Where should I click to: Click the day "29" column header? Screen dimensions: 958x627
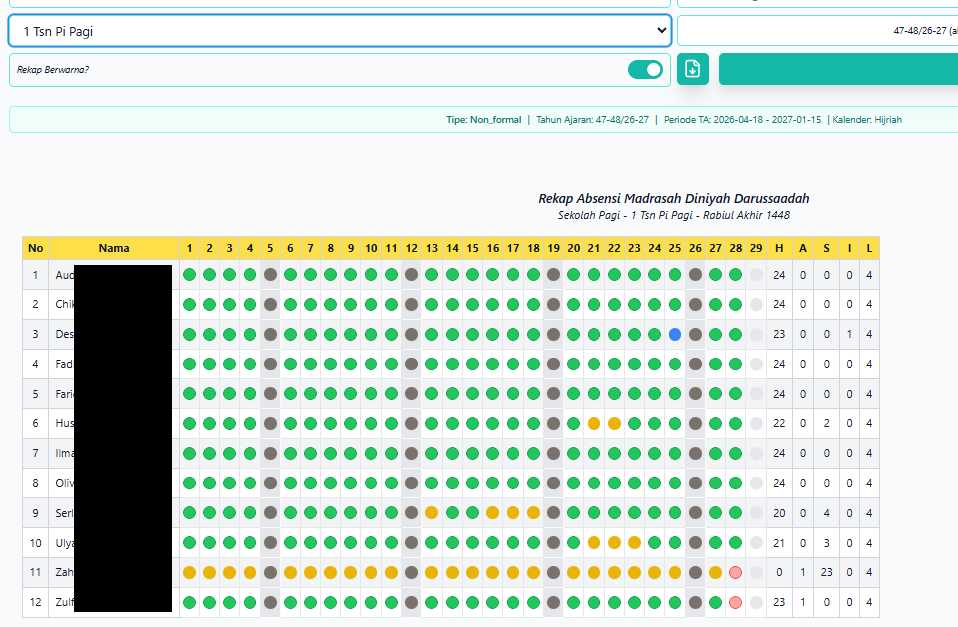tap(756, 248)
